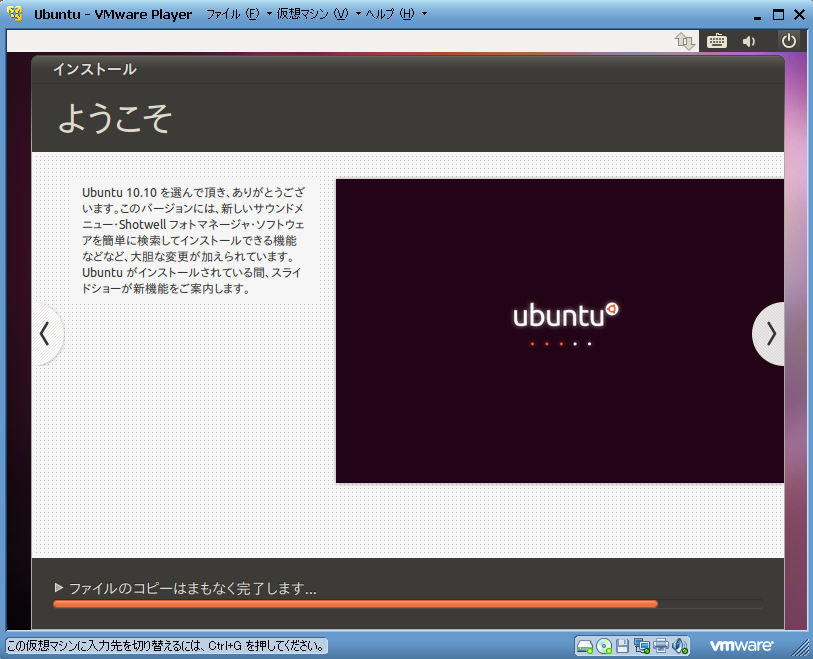Click the ファイルのコピーはまもなく完了します status text
813x659 pixels.
coord(192,588)
